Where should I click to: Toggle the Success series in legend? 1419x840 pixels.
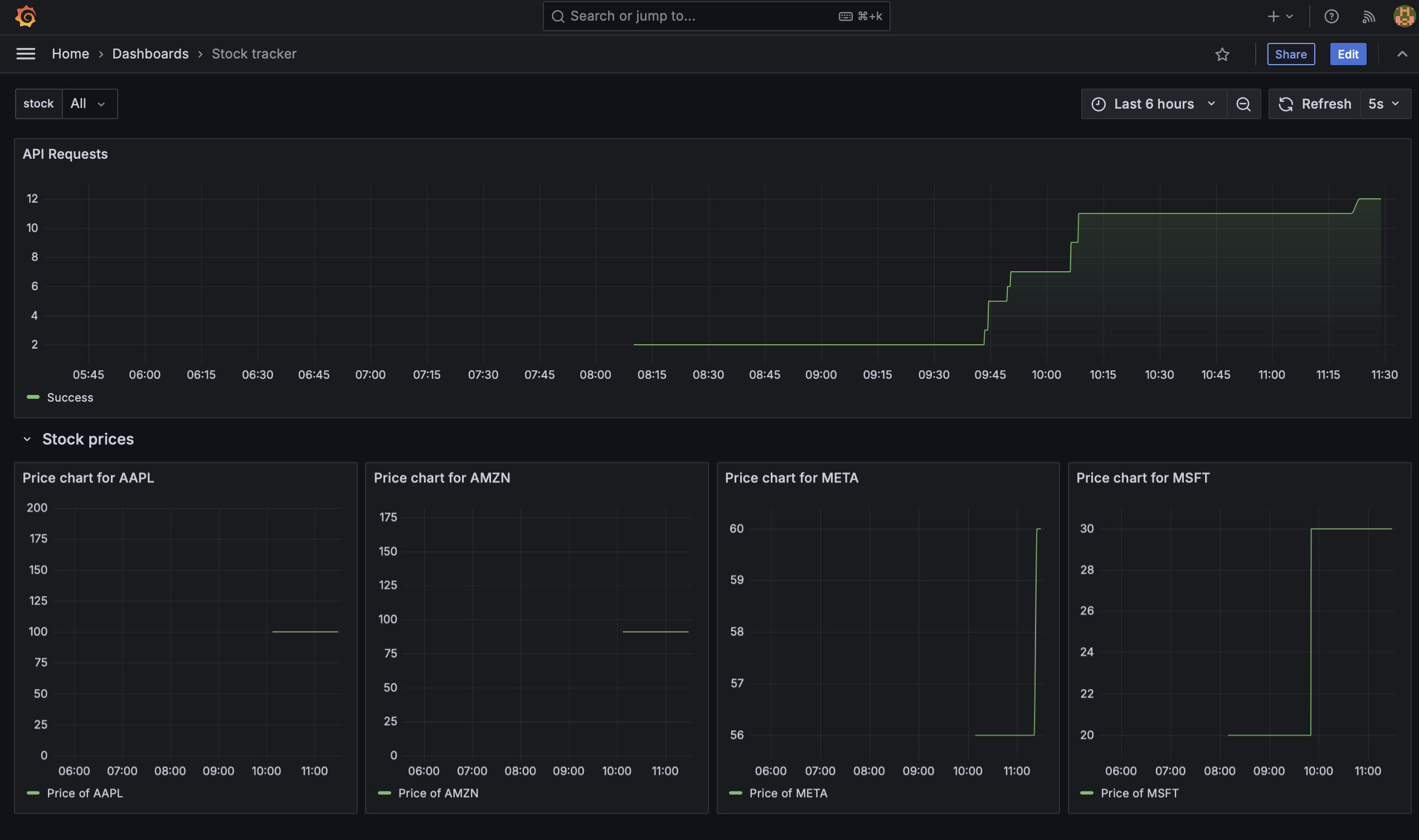pos(70,397)
